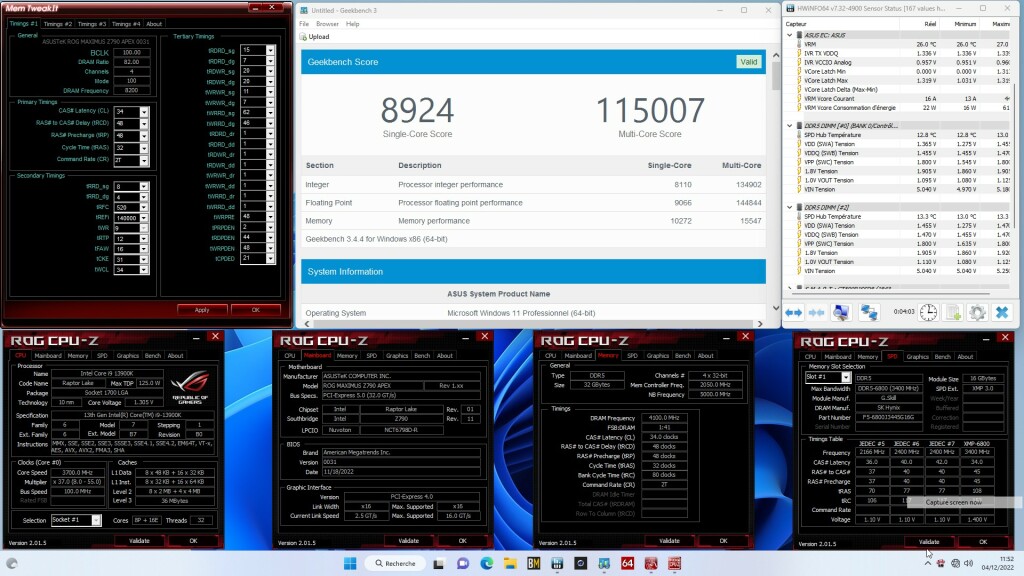The height and width of the screenshot is (576, 1024).
Task: Click the BCLK value field
Action: [x=131, y=52]
